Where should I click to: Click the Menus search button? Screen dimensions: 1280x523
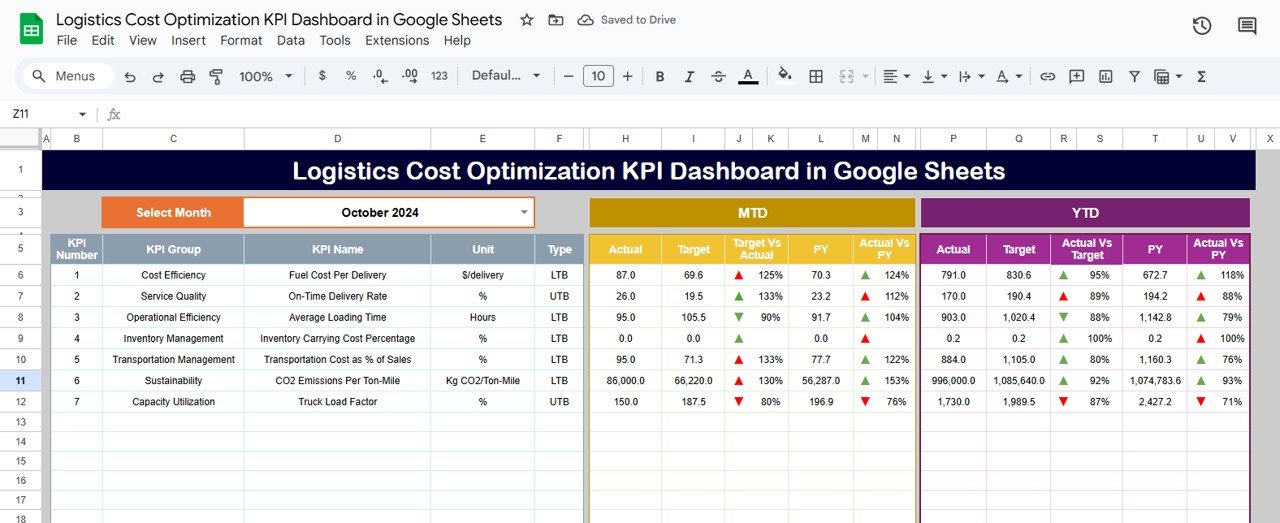(x=64, y=76)
